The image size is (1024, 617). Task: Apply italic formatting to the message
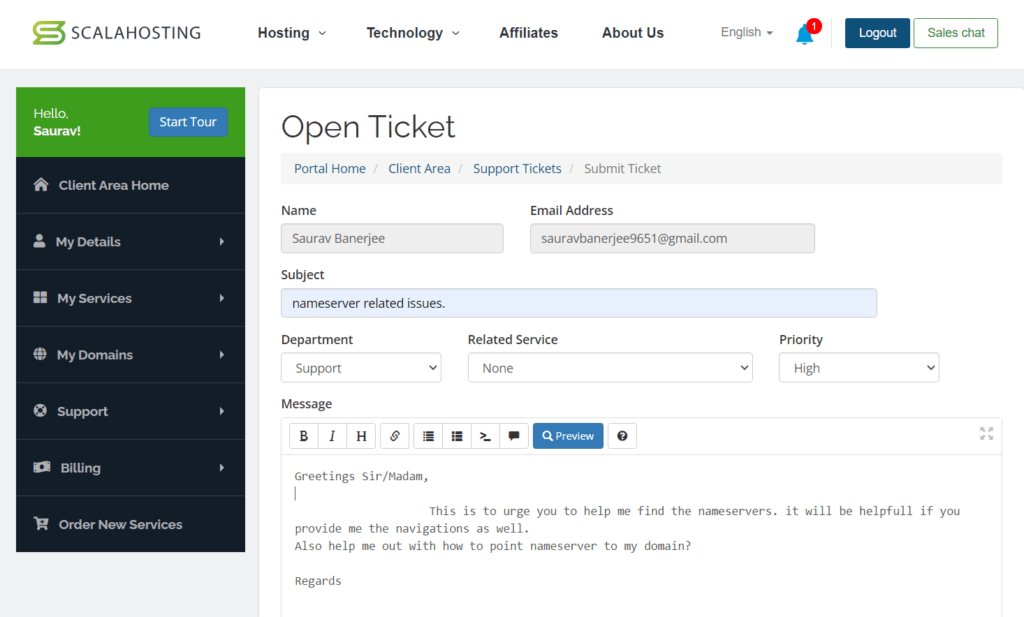[331, 435]
